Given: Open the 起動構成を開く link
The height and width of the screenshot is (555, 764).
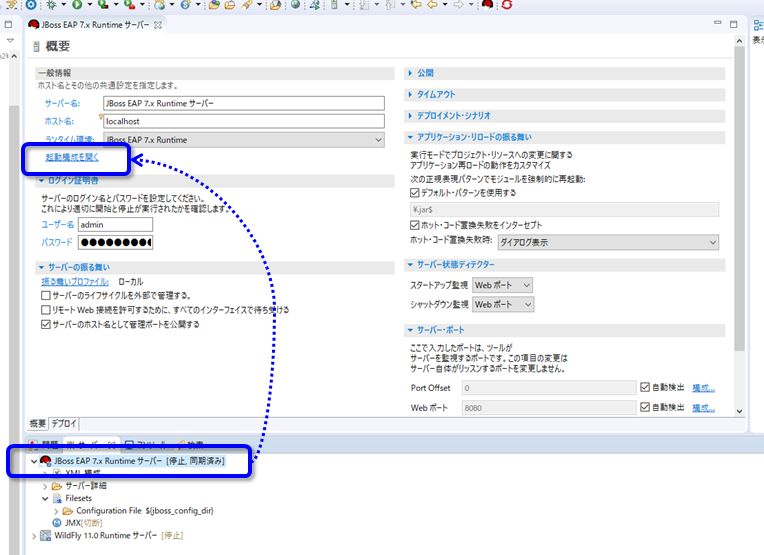Looking at the screenshot, I should (72, 157).
